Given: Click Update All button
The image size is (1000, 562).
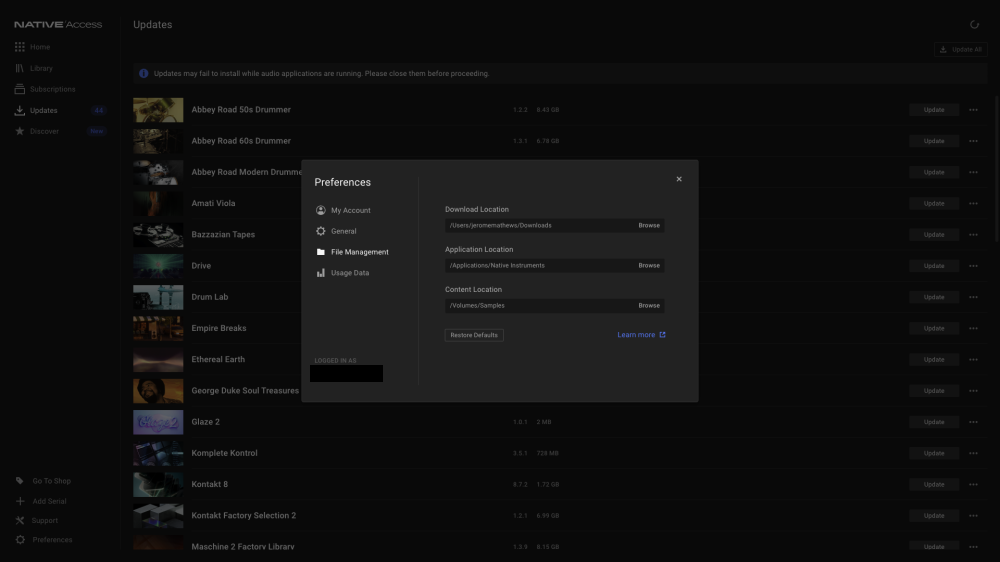Looking at the screenshot, I should tap(960, 49).
